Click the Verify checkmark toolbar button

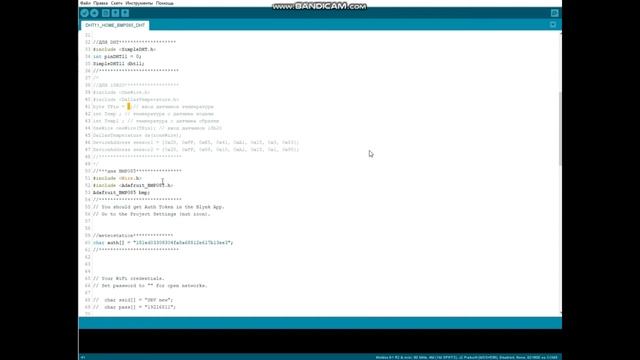pyautogui.click(x=84, y=13)
